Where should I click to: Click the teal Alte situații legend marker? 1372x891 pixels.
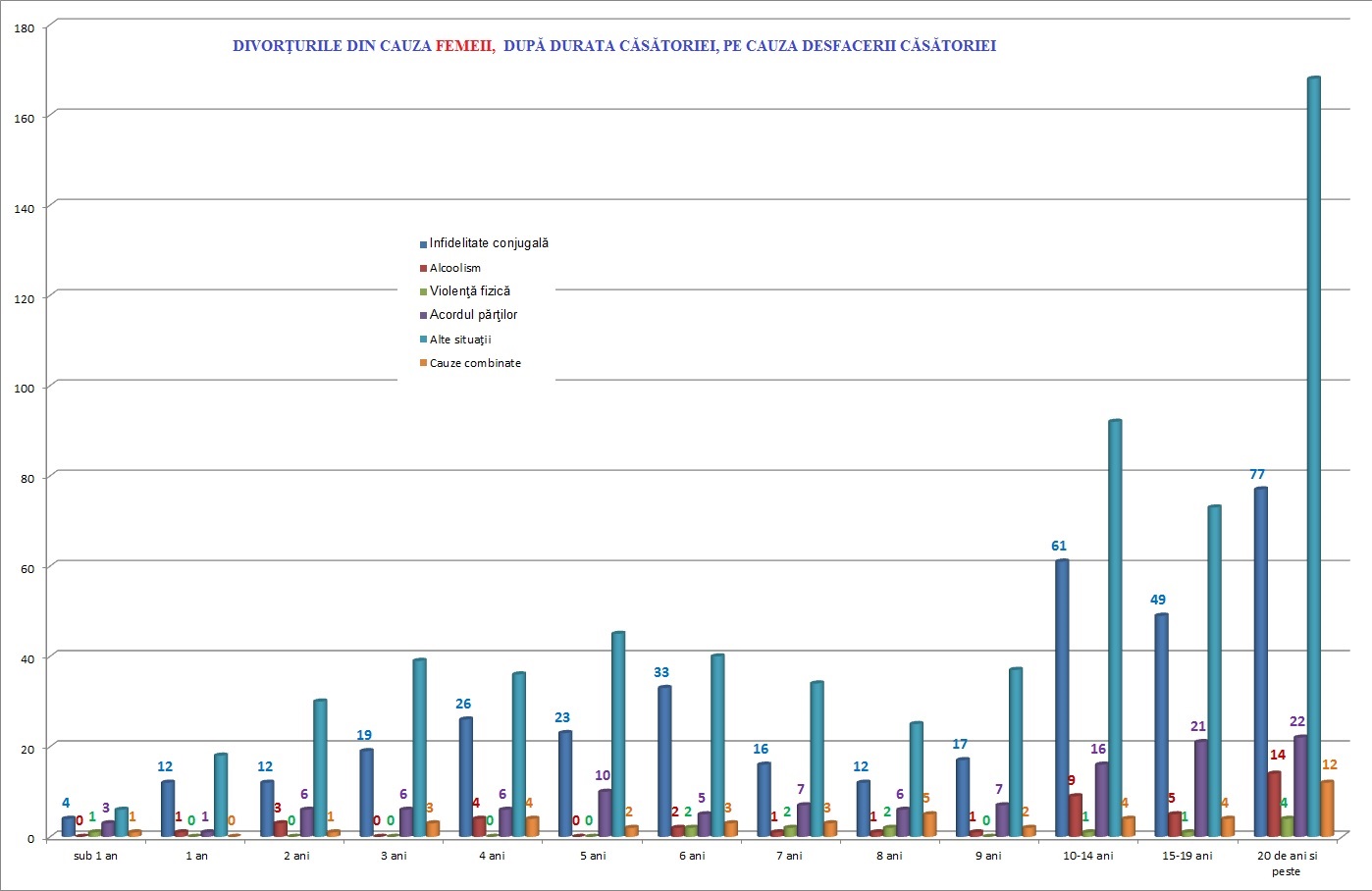click(424, 340)
